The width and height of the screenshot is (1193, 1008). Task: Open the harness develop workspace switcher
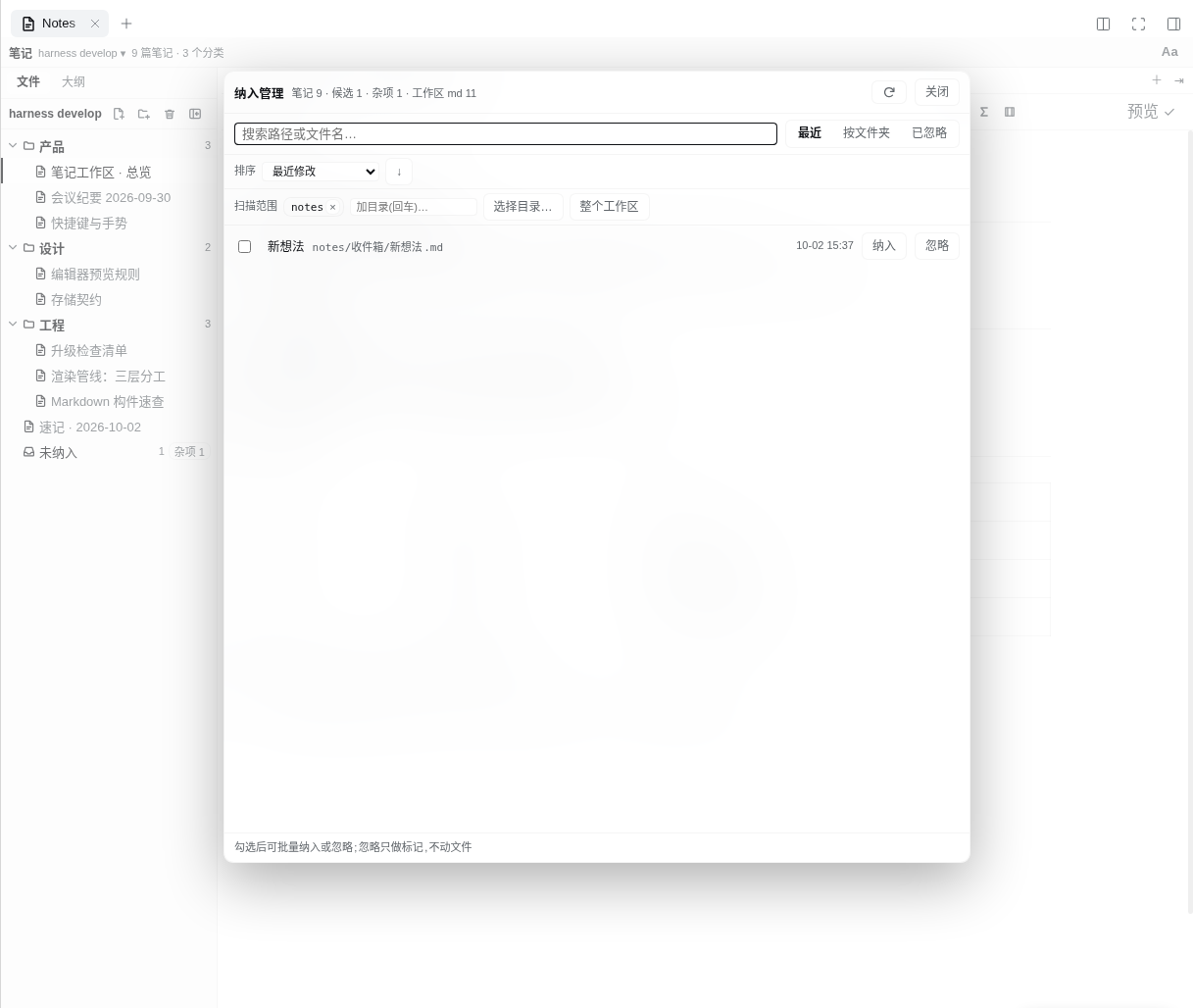coord(82,53)
